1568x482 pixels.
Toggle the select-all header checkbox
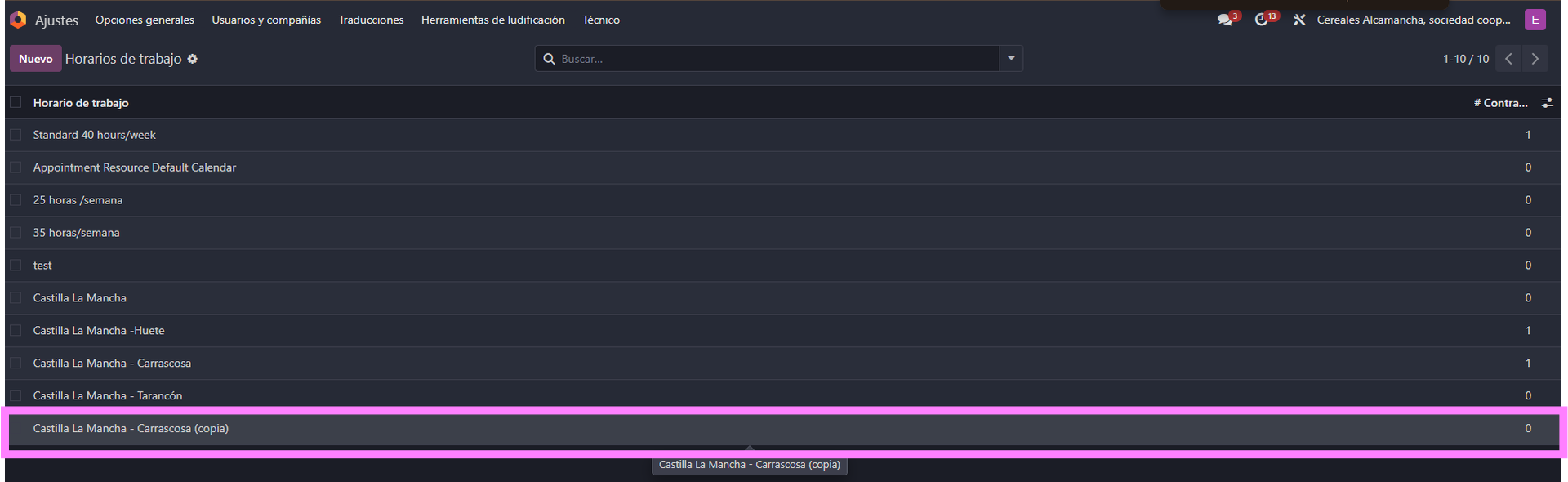click(x=16, y=102)
